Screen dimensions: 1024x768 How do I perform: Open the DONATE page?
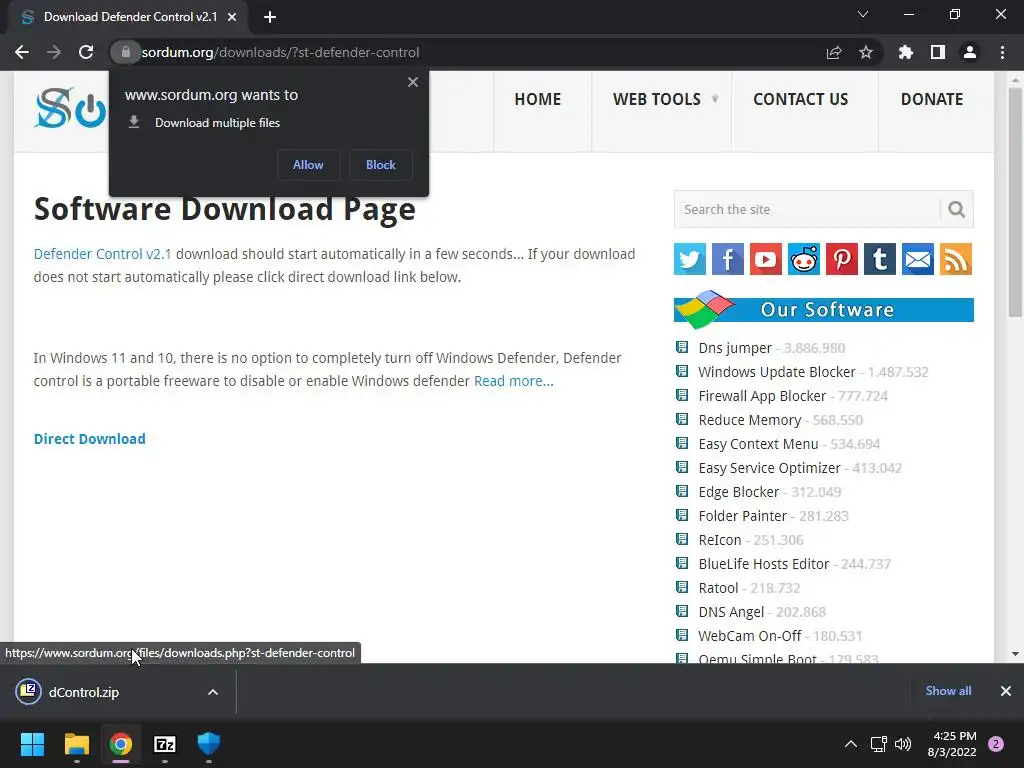932,99
